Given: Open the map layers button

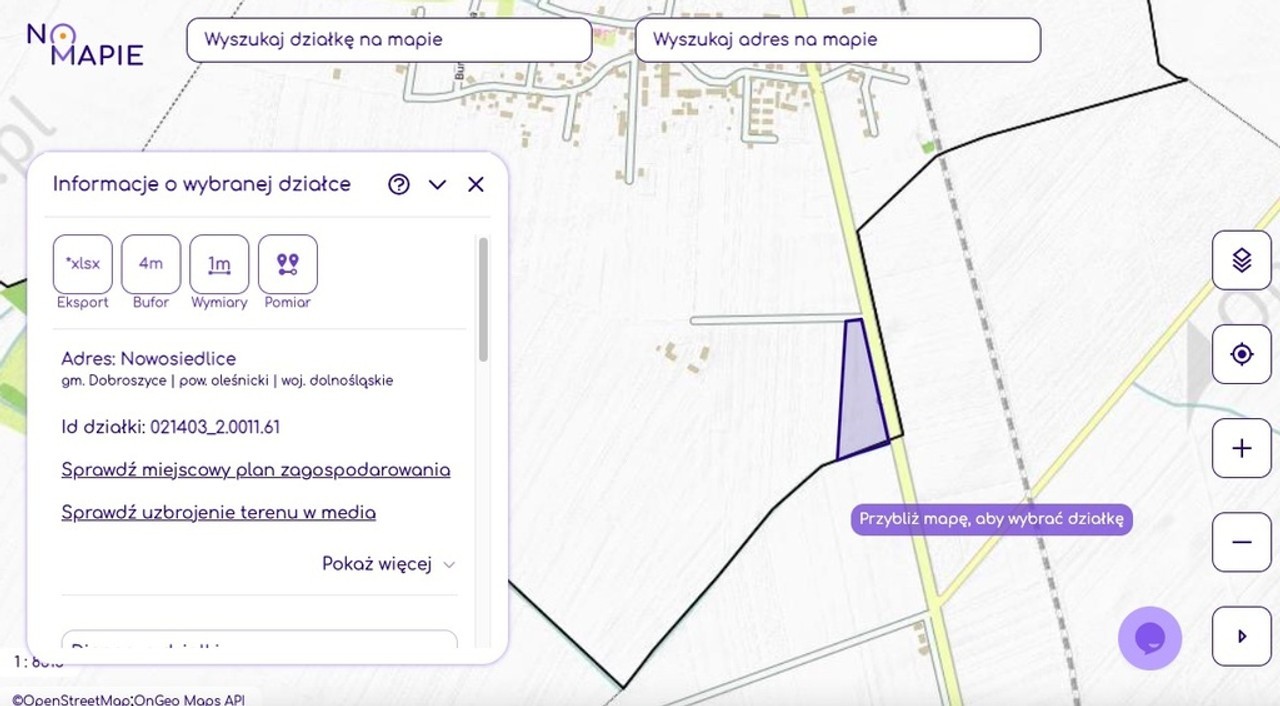Looking at the screenshot, I should (1242, 260).
